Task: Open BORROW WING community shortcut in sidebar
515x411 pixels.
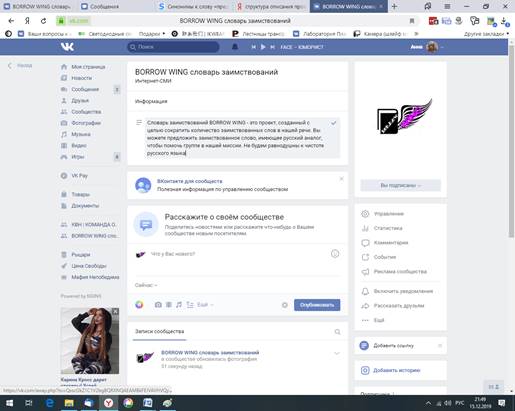Action: (x=94, y=236)
